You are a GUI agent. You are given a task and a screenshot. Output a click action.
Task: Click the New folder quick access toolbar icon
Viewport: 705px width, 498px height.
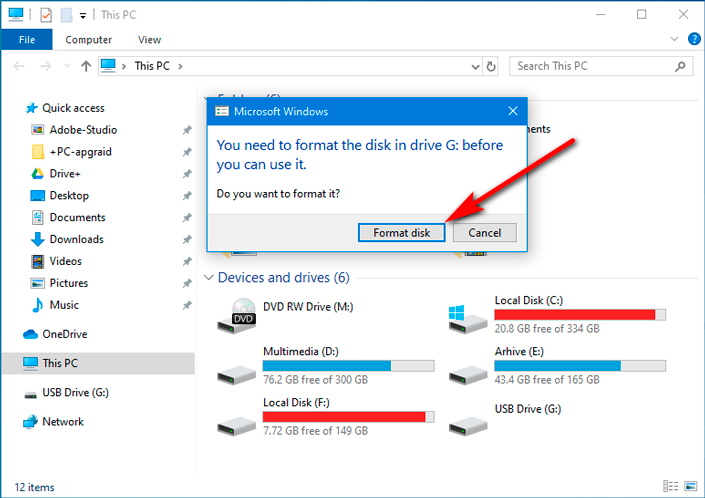pos(67,15)
